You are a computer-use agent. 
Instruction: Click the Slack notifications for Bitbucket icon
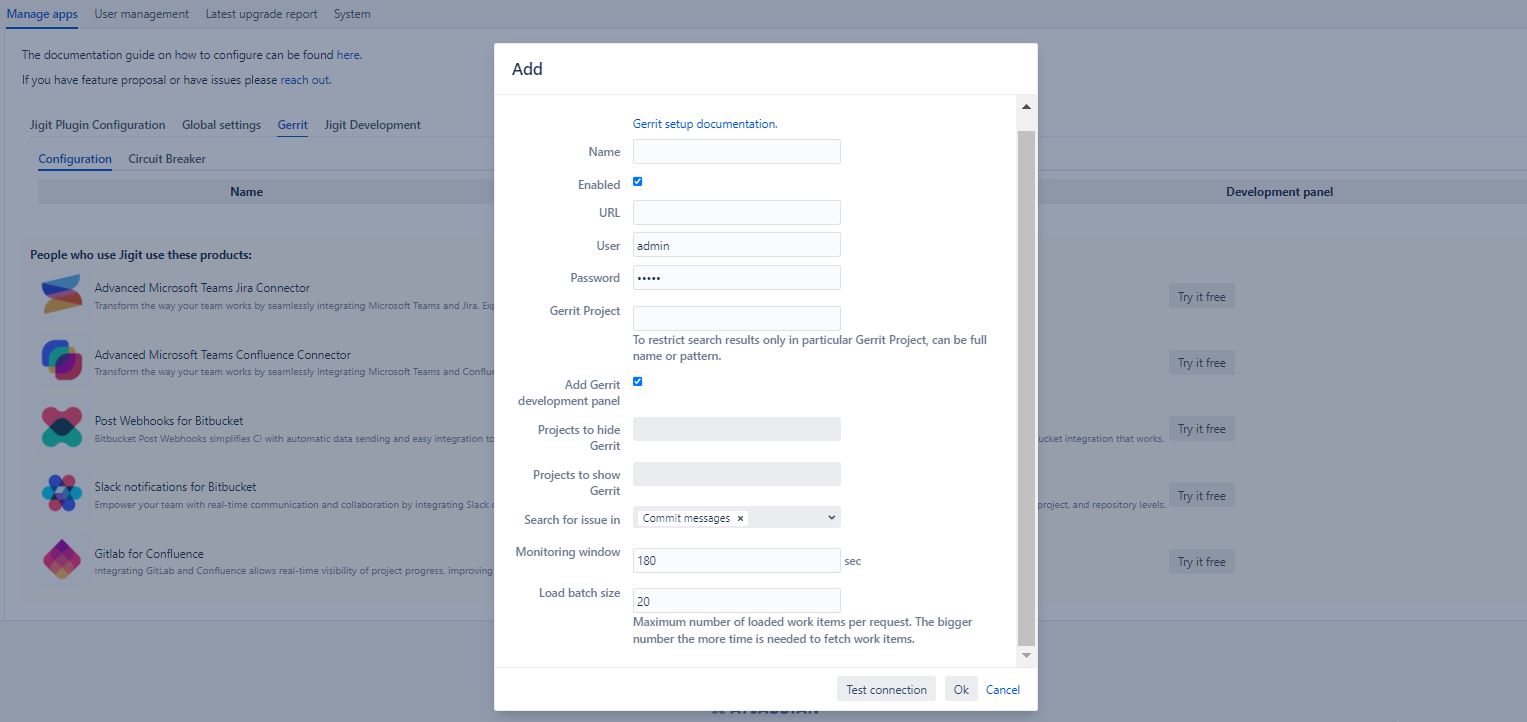[61, 493]
